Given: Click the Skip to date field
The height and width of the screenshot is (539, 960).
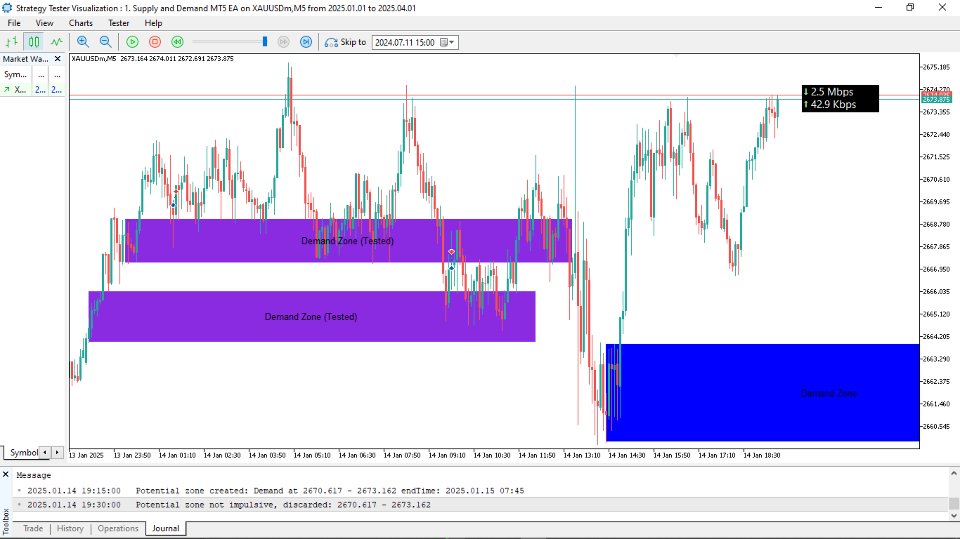Looking at the screenshot, I should pyautogui.click(x=405, y=42).
